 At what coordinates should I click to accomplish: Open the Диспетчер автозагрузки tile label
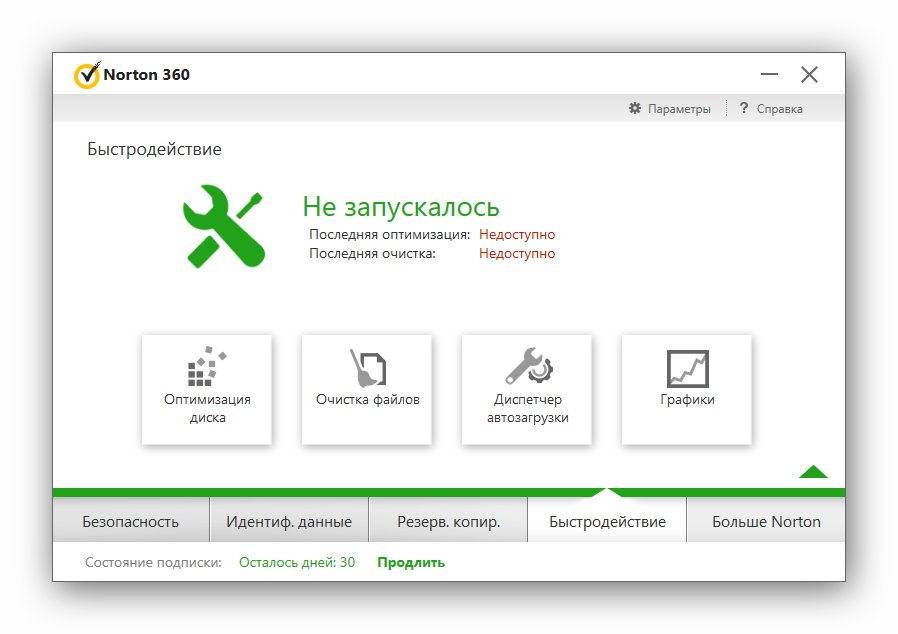(x=527, y=408)
